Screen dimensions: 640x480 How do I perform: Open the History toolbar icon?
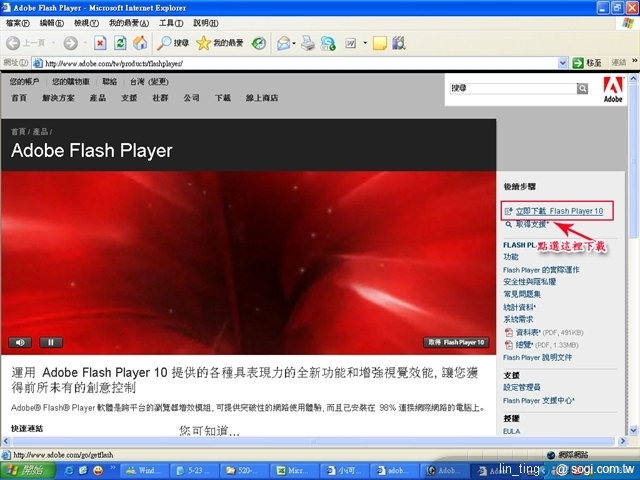(x=258, y=43)
